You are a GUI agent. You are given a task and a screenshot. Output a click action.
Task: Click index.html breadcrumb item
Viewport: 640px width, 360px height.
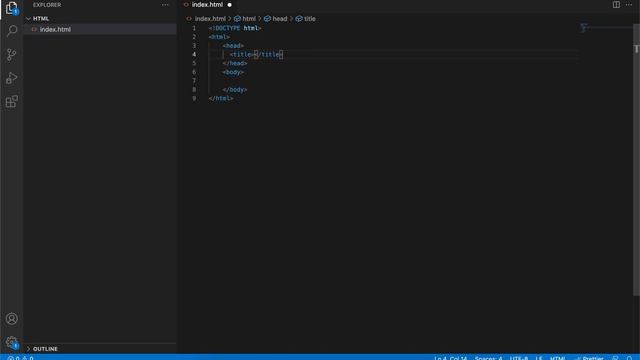coord(210,19)
